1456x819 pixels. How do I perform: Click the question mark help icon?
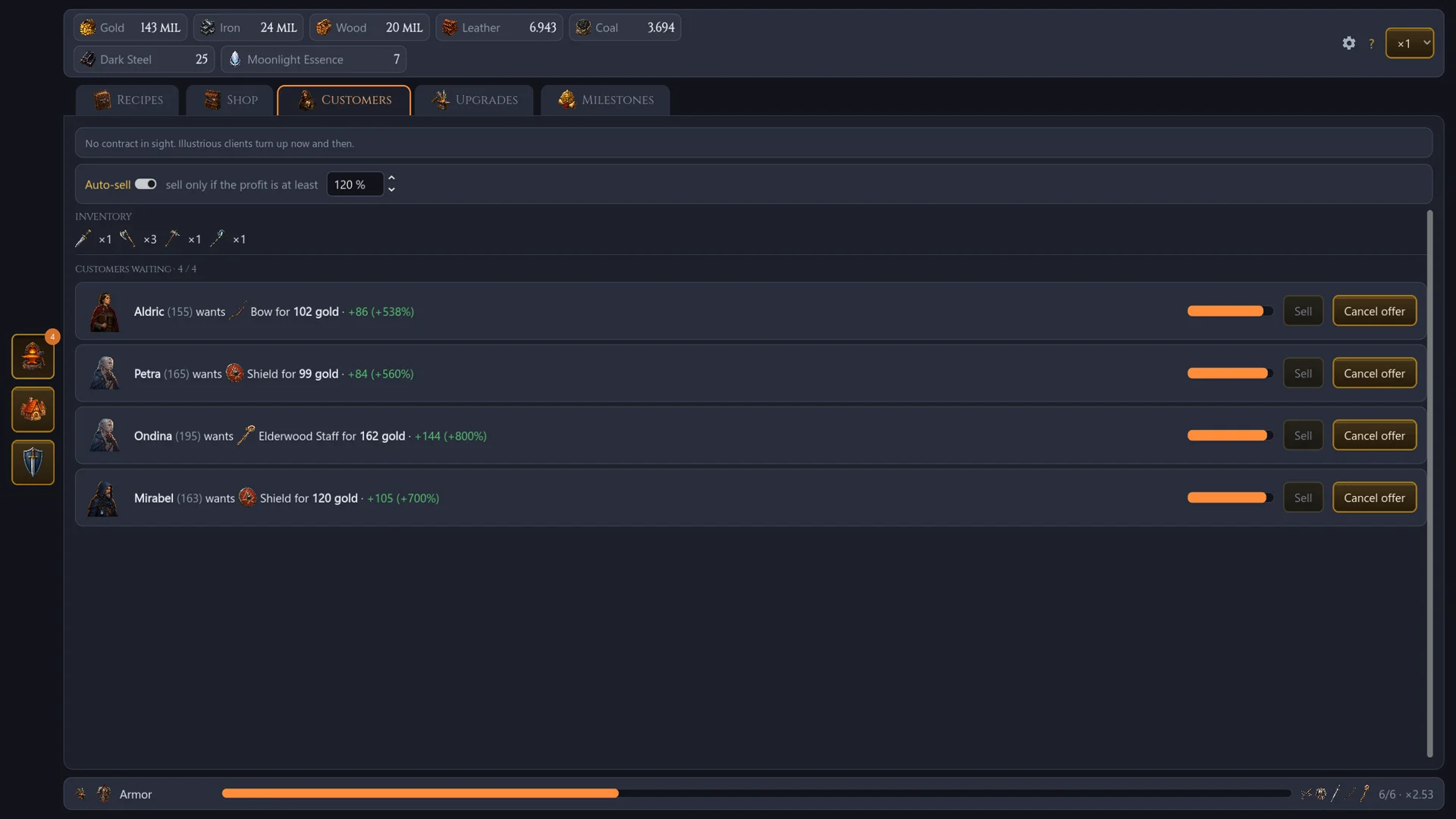(1371, 44)
